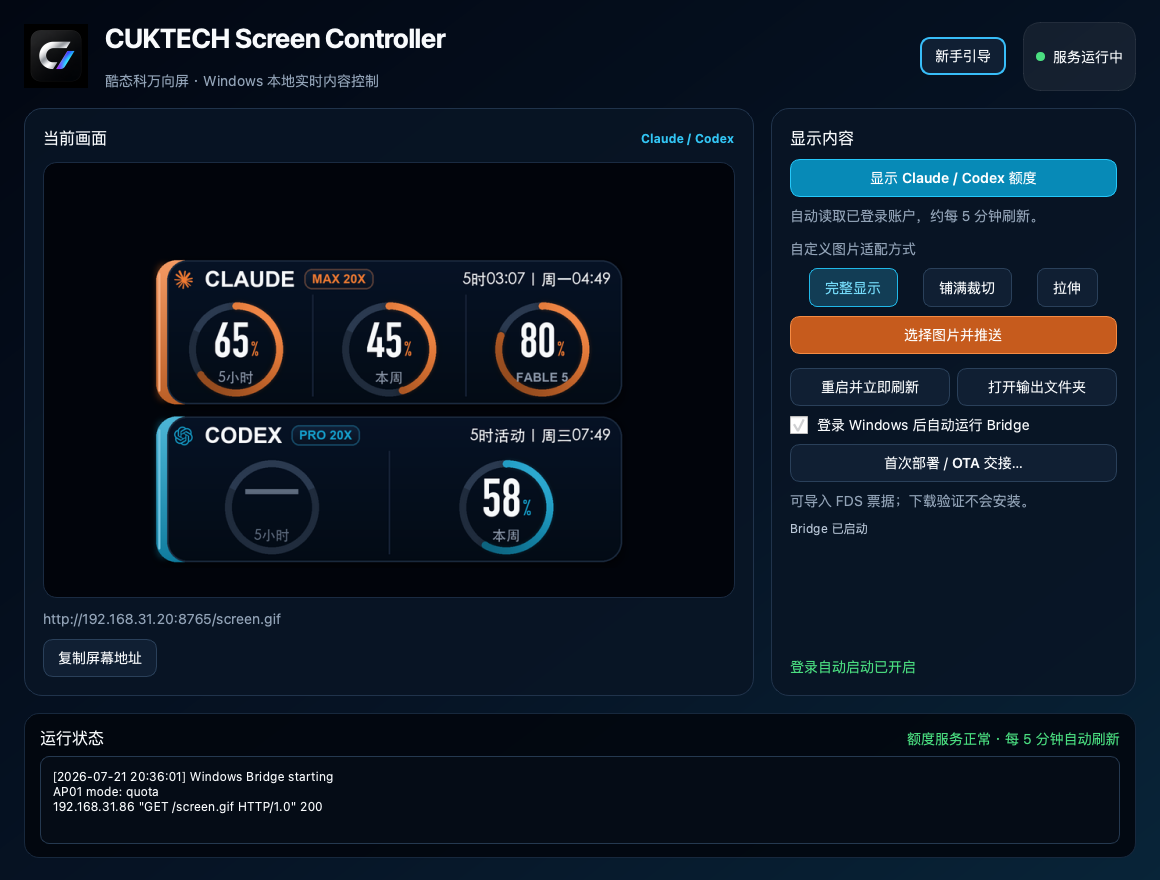Open 首次部署 / OTA 交接 dialog
The width and height of the screenshot is (1160, 880).
[x=953, y=463]
